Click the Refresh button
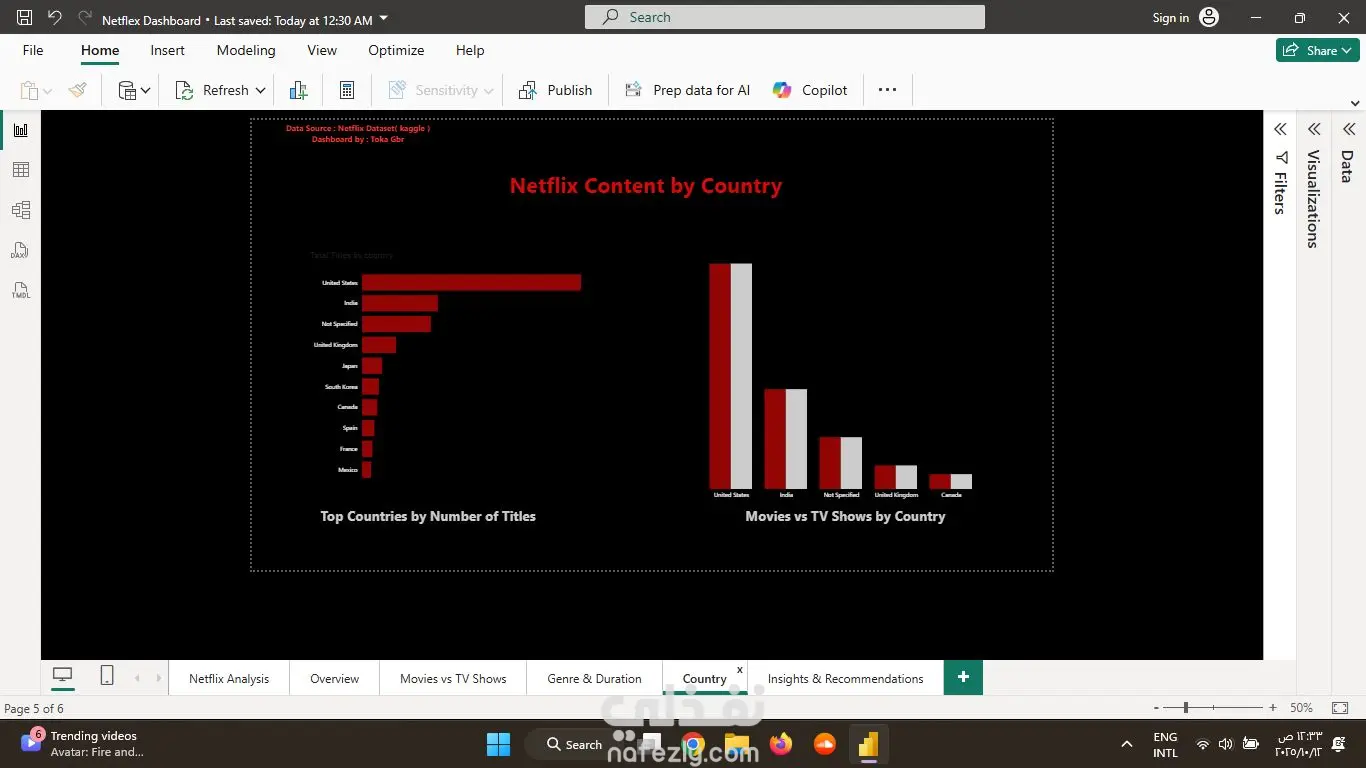This screenshot has height=768, width=1366. pos(213,90)
